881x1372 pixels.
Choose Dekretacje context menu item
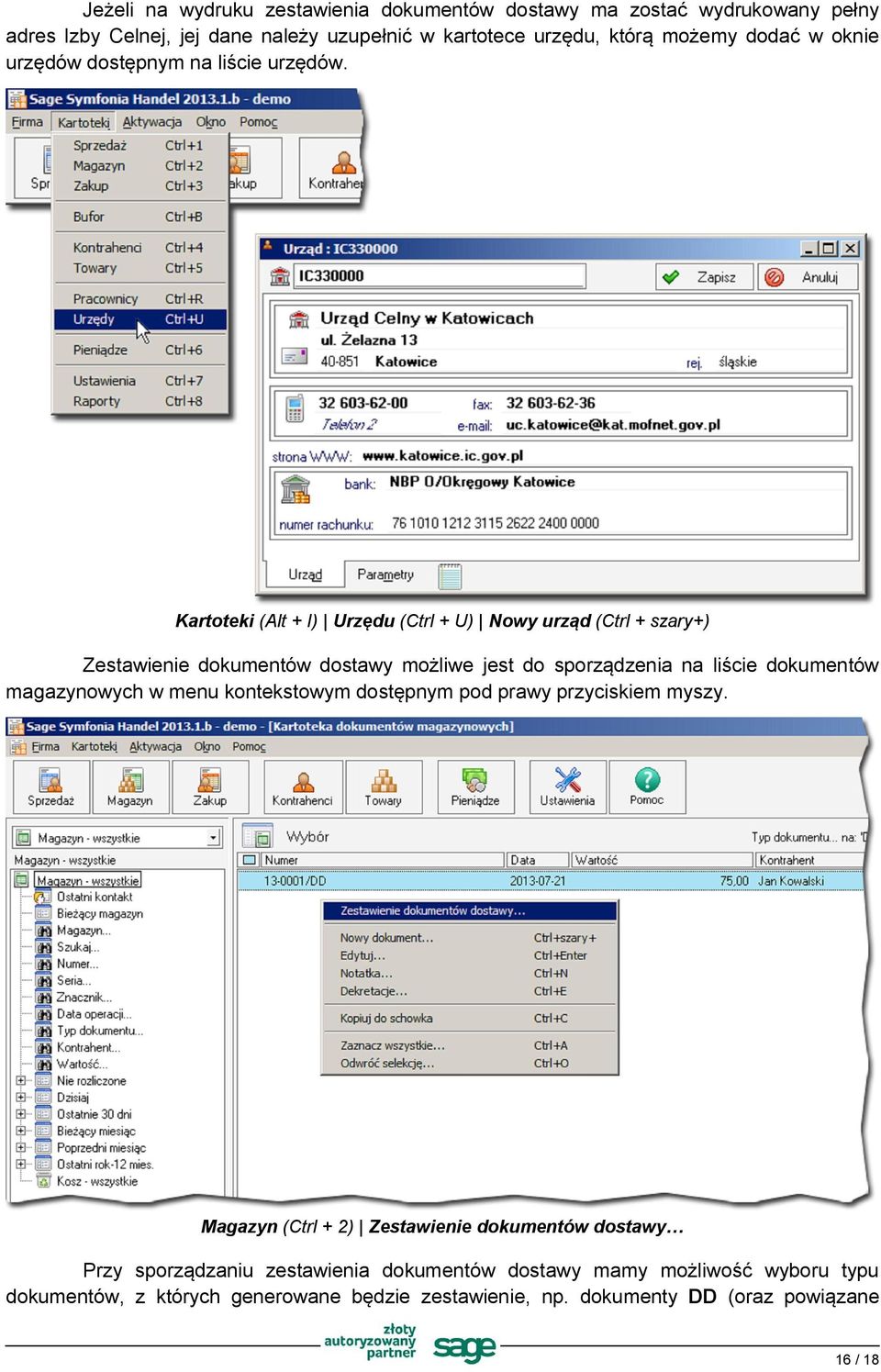[470, 991]
